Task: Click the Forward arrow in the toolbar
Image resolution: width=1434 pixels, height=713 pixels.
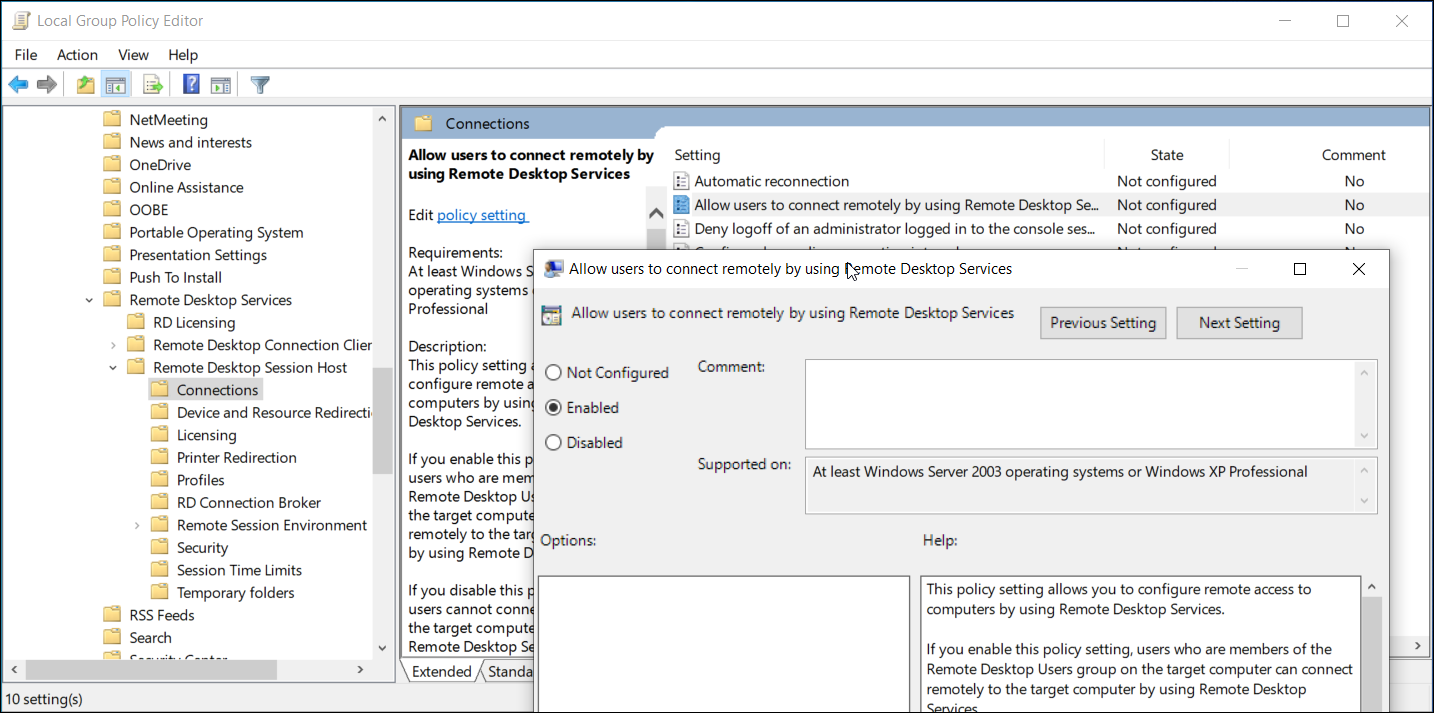Action: pos(46,85)
